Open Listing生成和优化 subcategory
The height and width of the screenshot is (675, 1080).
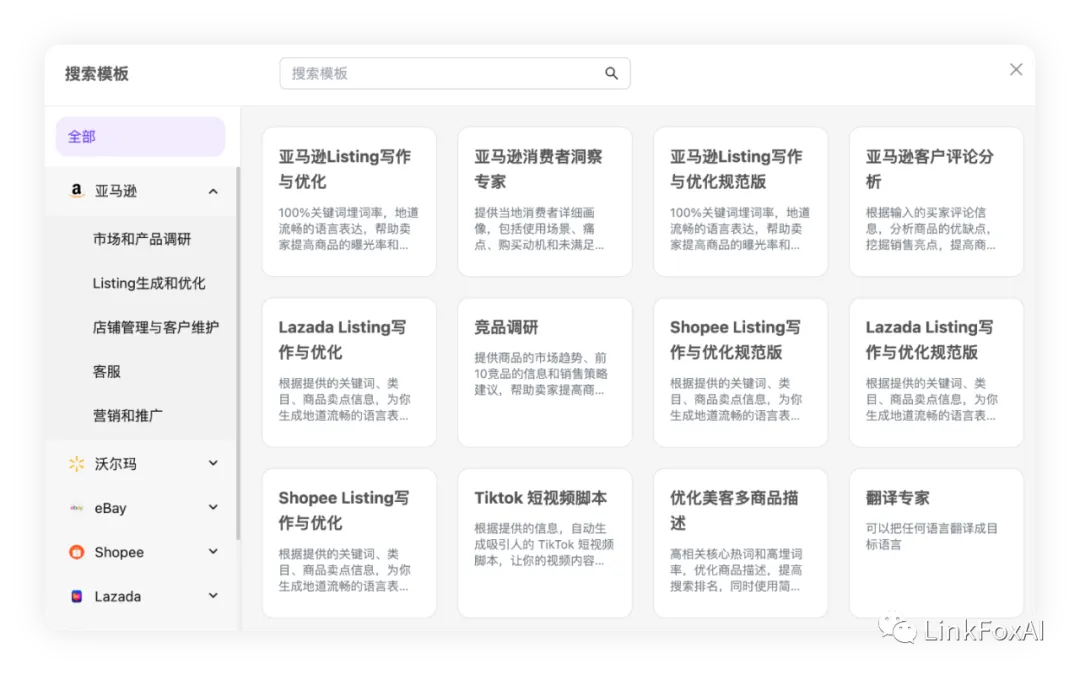(149, 283)
